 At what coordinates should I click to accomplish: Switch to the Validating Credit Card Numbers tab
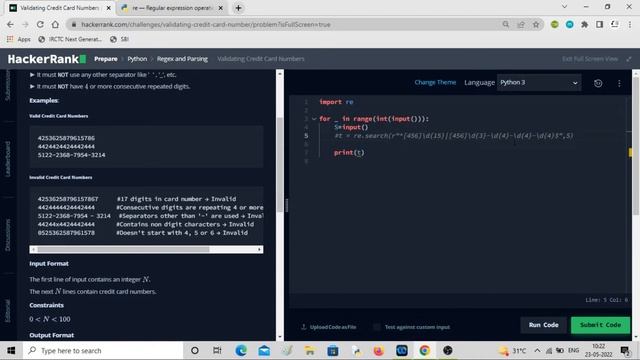click(x=60, y=8)
